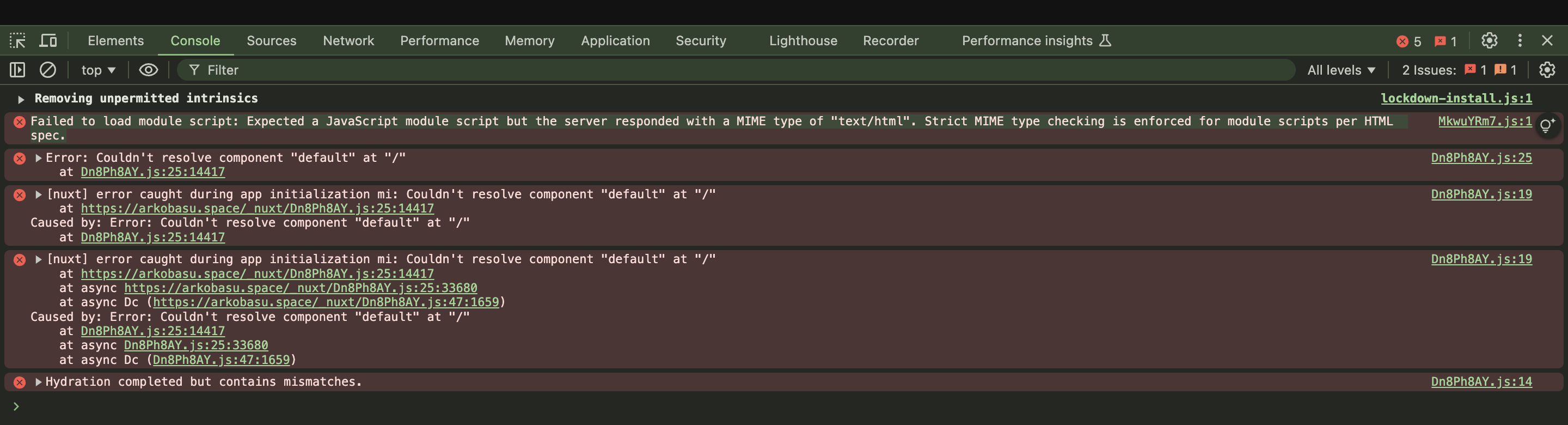Open the full arkobasu.space Dn8Ph8AY.js:25:33680 link
1568x425 pixels.
coord(301,287)
